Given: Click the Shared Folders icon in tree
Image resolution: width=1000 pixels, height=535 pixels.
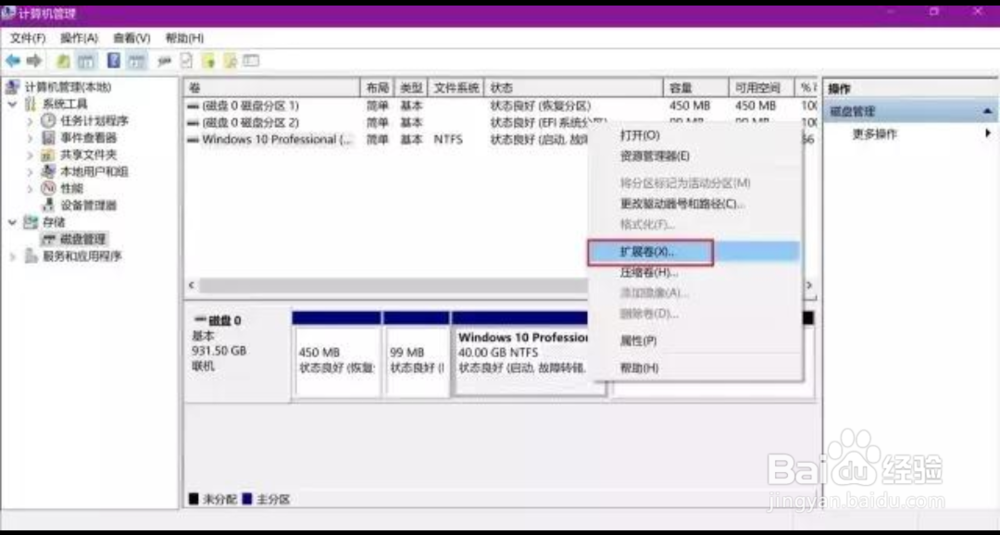Looking at the screenshot, I should (48, 154).
